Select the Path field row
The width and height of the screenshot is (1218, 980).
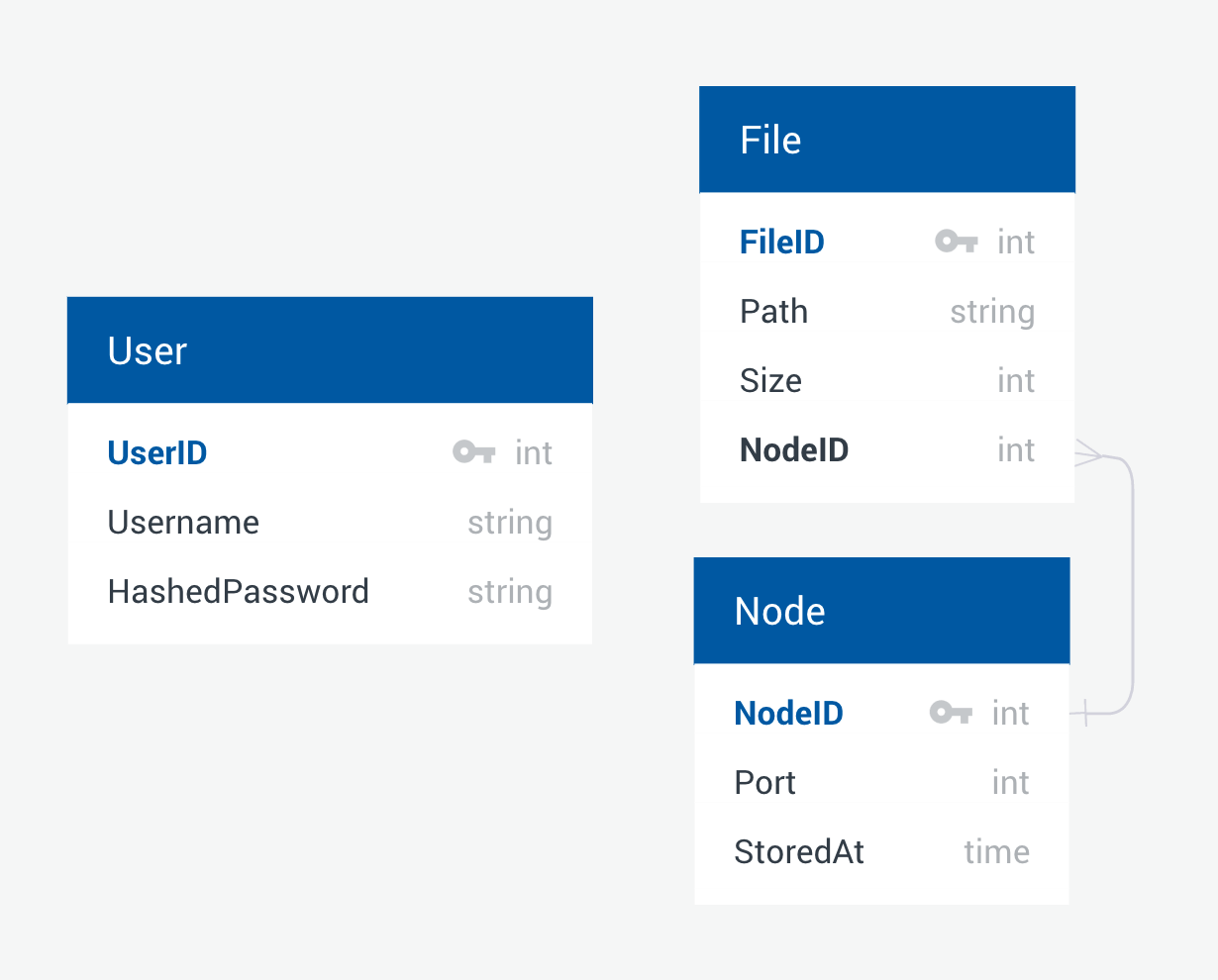(773, 311)
